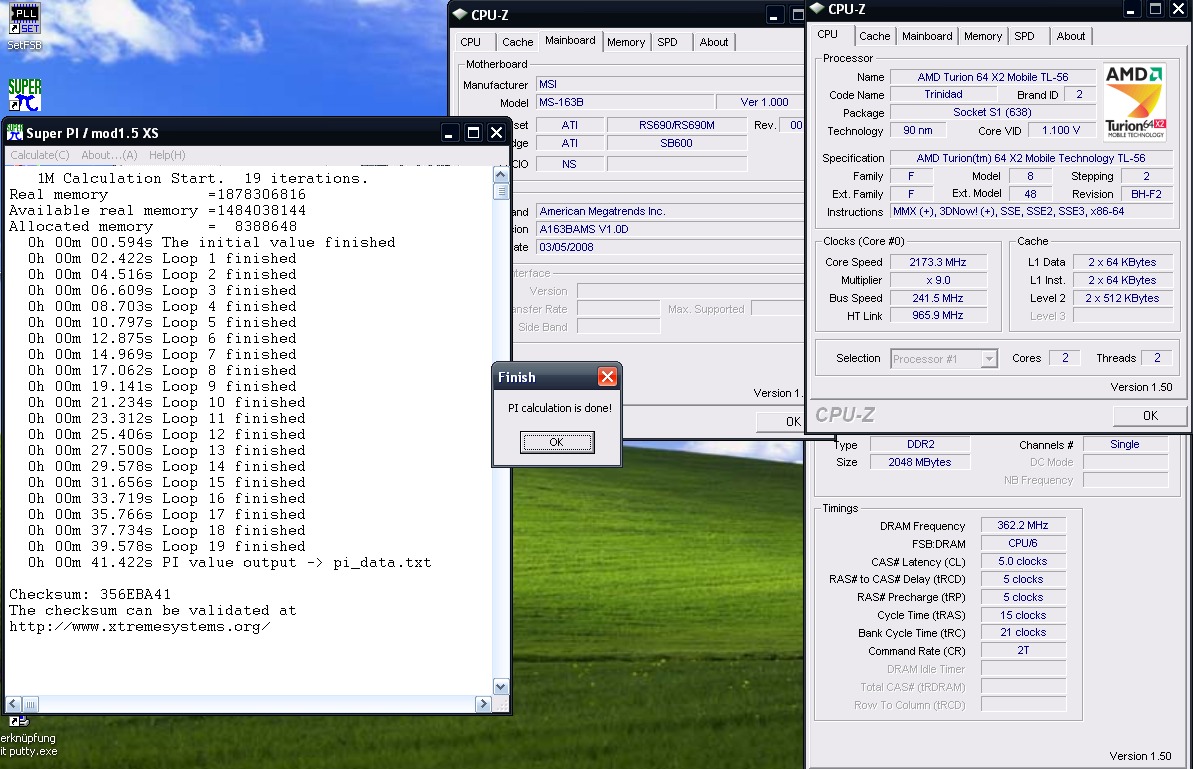Click the processor Name field AMD Turion 64 X2 Mobile TL-56
Screen dimensions: 1193x769
coord(992,77)
